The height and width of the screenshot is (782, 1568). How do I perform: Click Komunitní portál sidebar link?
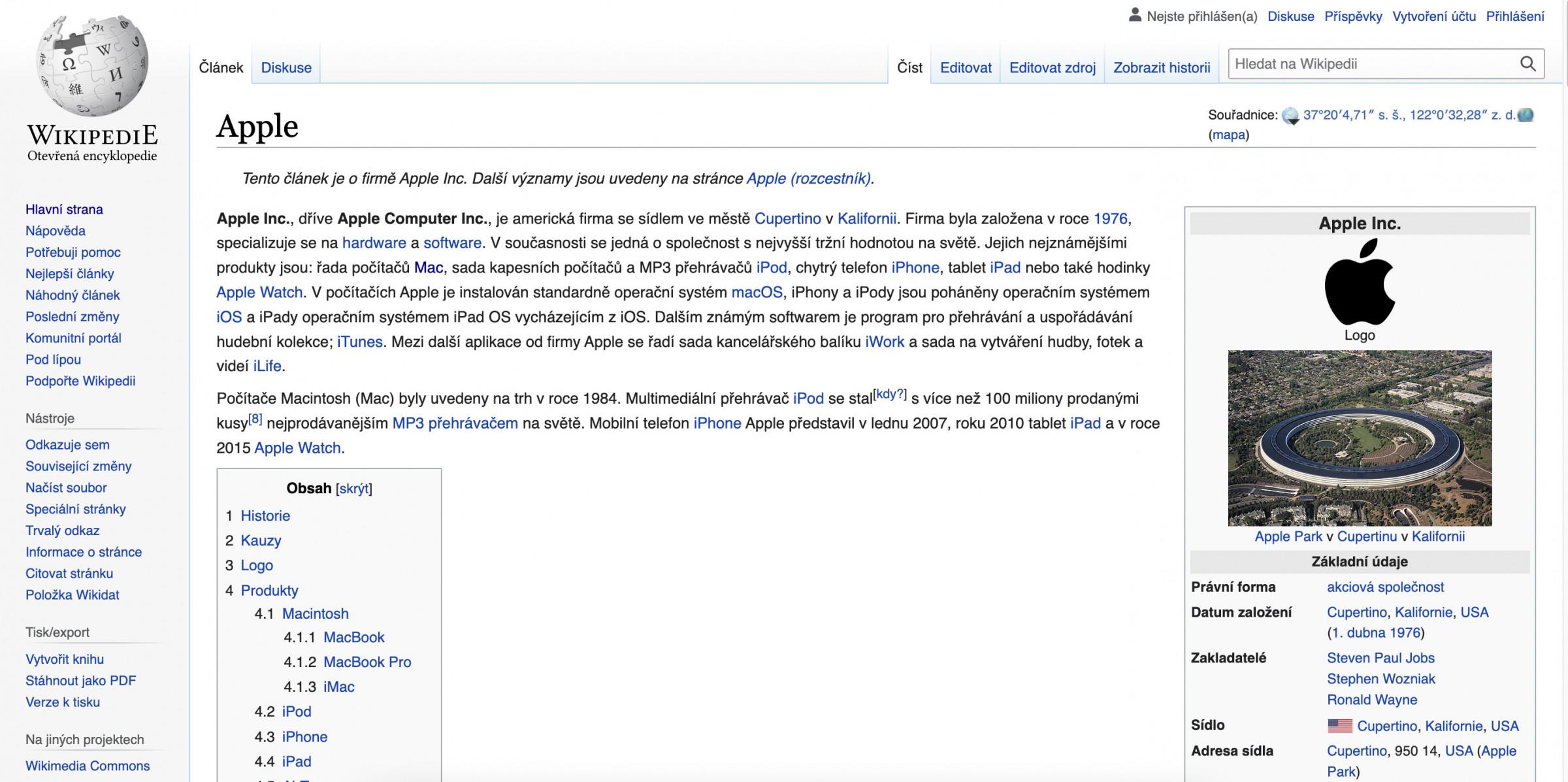click(73, 338)
